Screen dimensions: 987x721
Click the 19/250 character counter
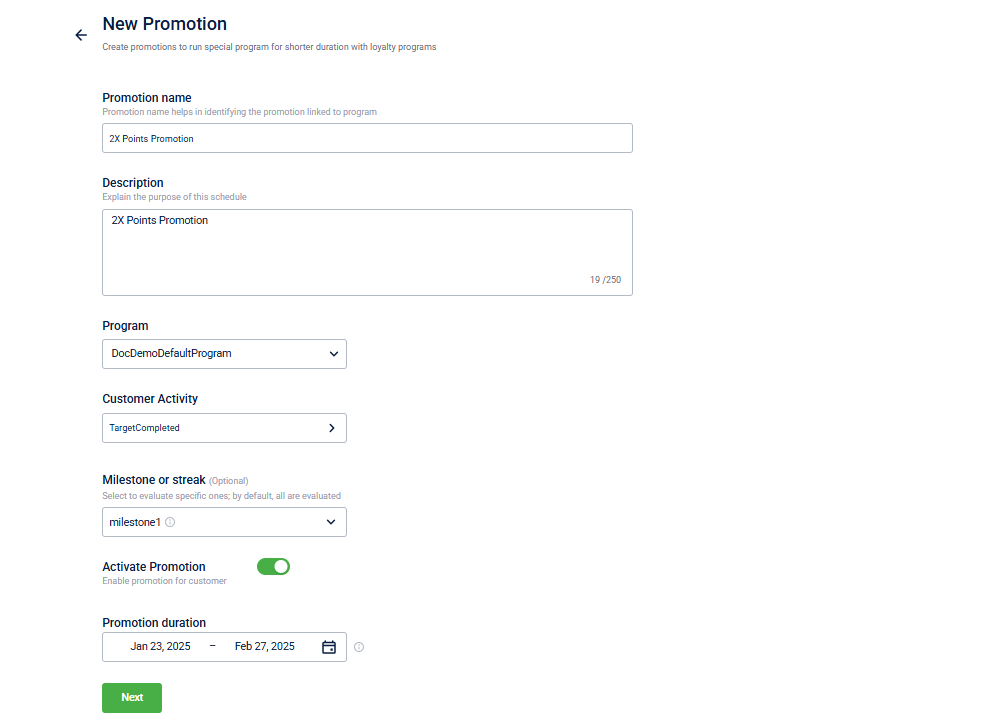(x=606, y=280)
